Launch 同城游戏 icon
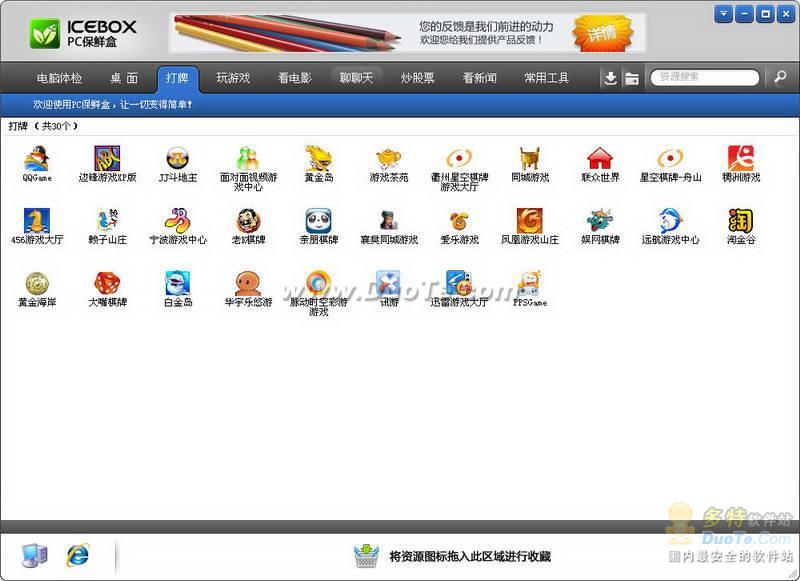Image resolution: width=800 pixels, height=581 pixels. [530, 159]
